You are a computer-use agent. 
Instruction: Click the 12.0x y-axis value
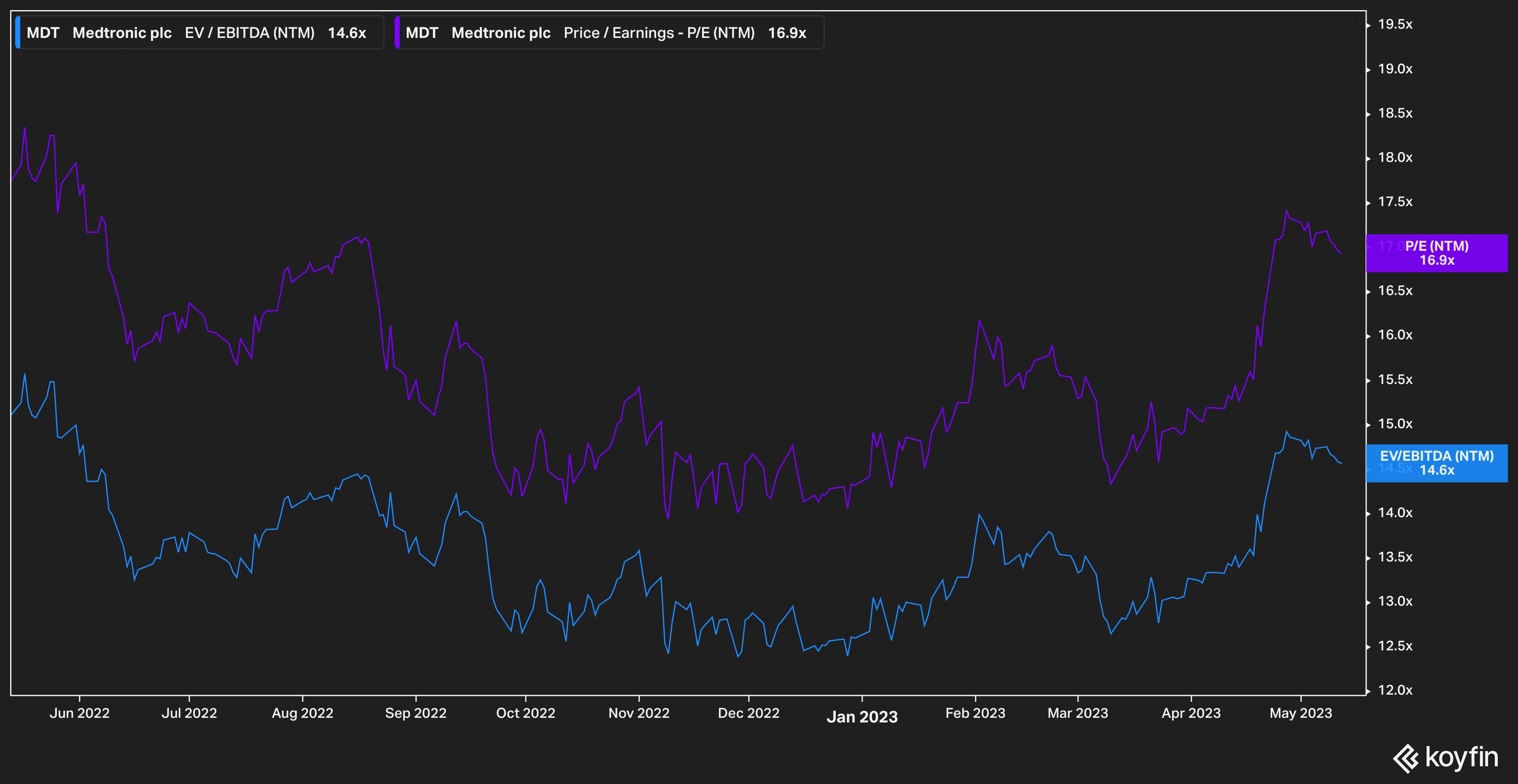pyautogui.click(x=1395, y=690)
